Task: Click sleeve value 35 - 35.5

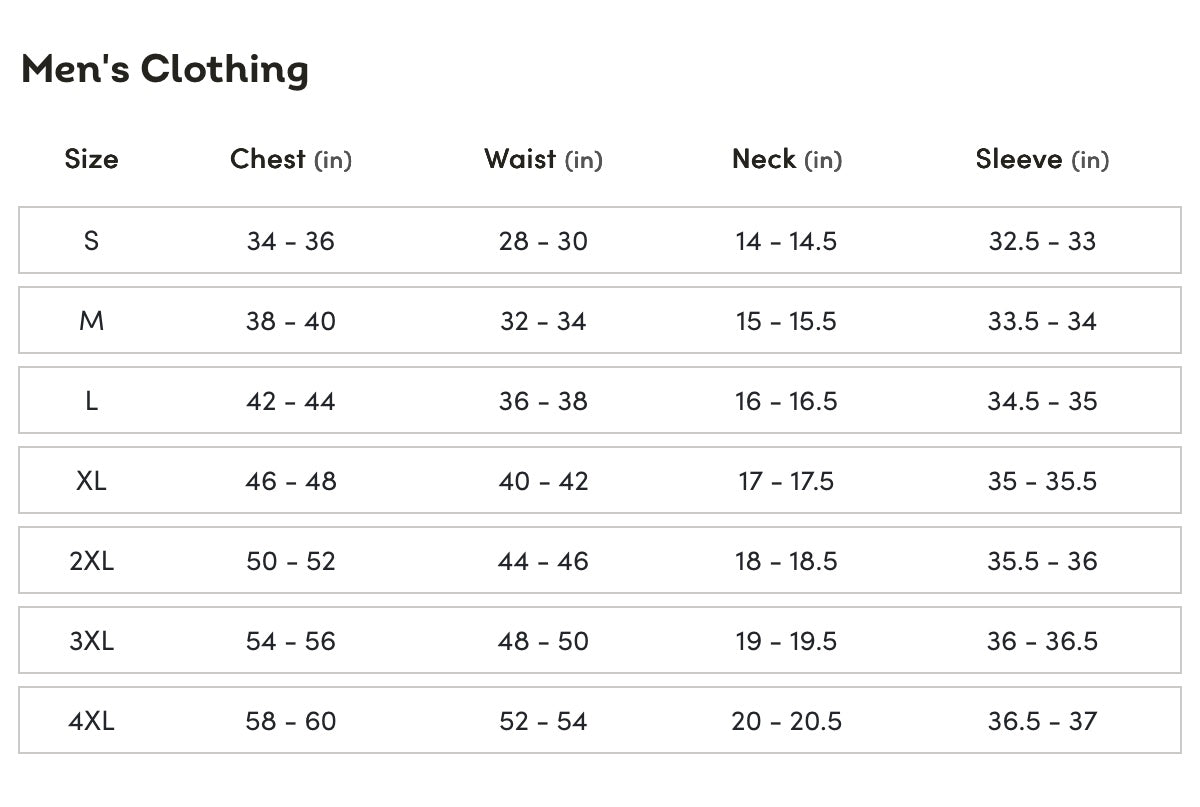Action: [x=1042, y=481]
